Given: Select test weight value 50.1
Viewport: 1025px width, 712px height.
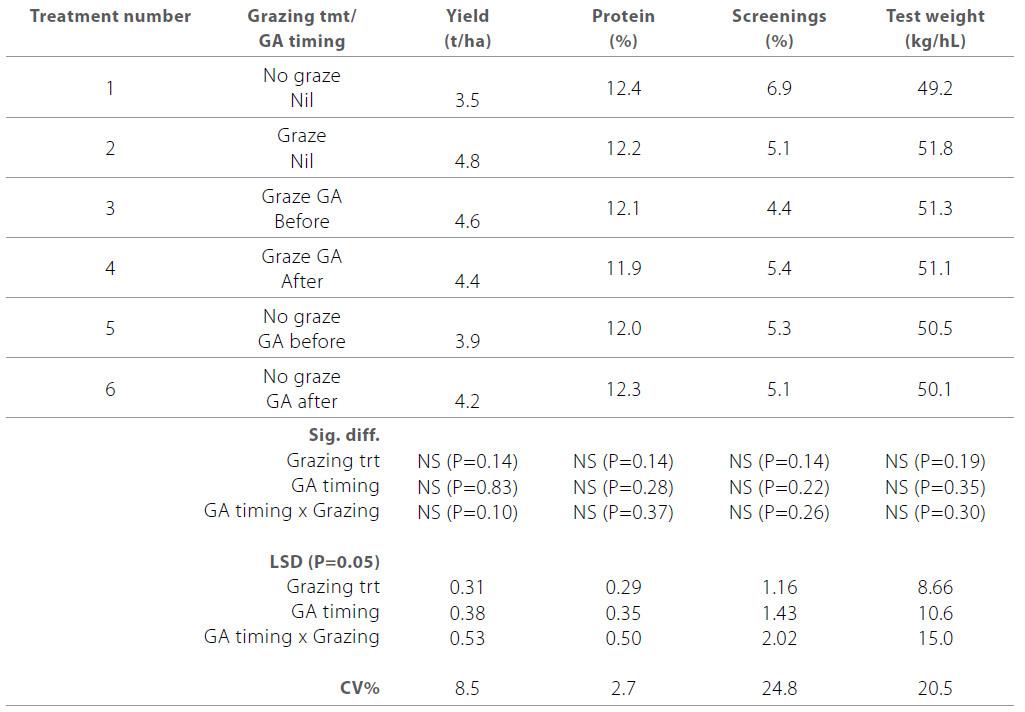Looking at the screenshot, I should click(x=935, y=388).
